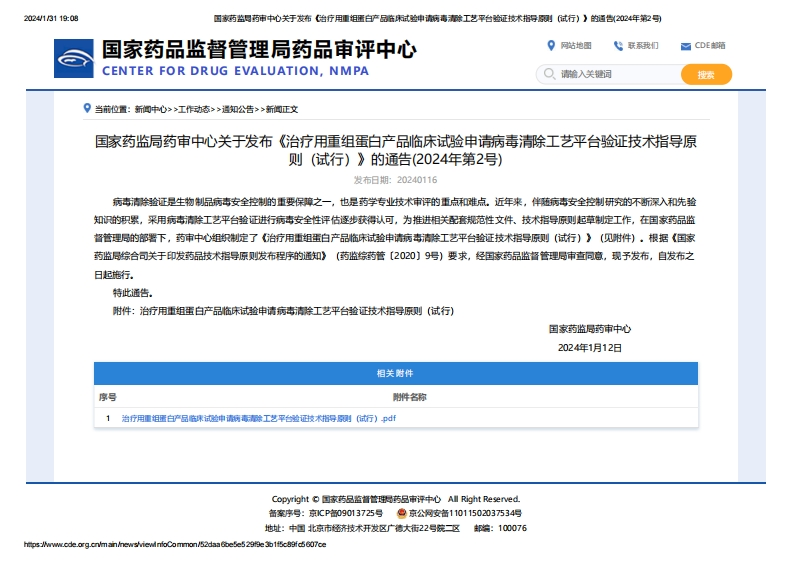Click the CDE fish logo icon
793x561 pixels.
75,58
